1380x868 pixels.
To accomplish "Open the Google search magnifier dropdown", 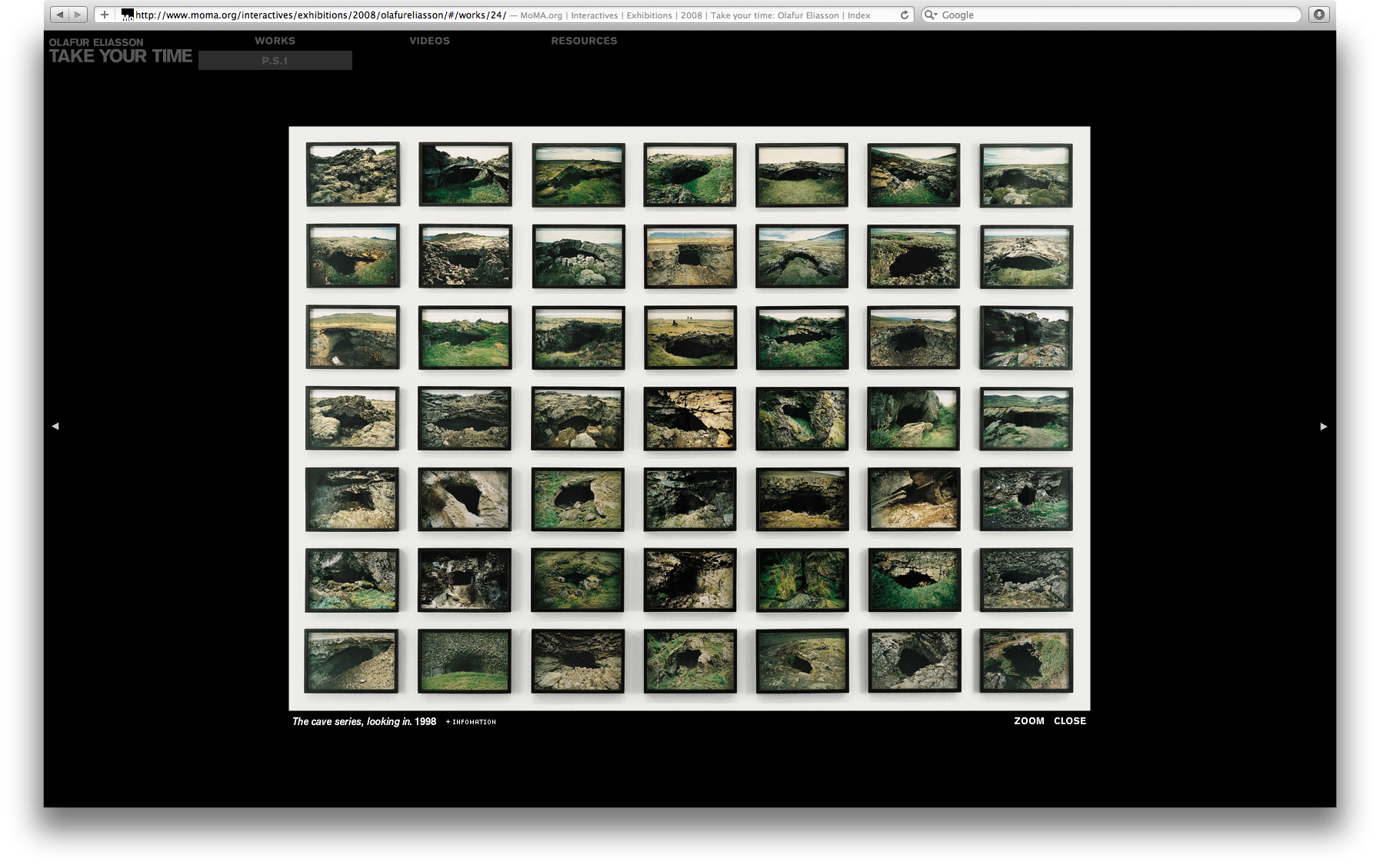I will pyautogui.click(x=931, y=15).
